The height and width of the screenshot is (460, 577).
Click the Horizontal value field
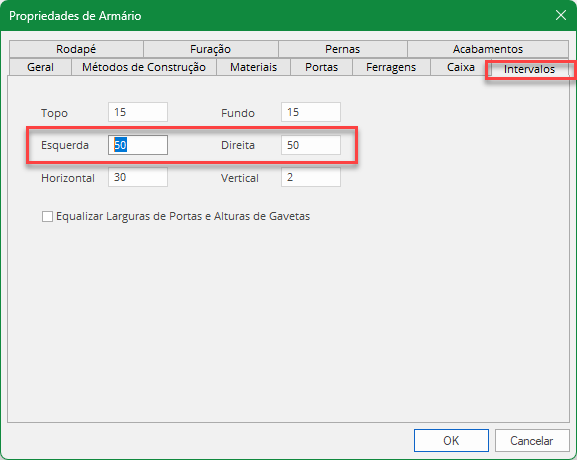pyautogui.click(x=138, y=177)
